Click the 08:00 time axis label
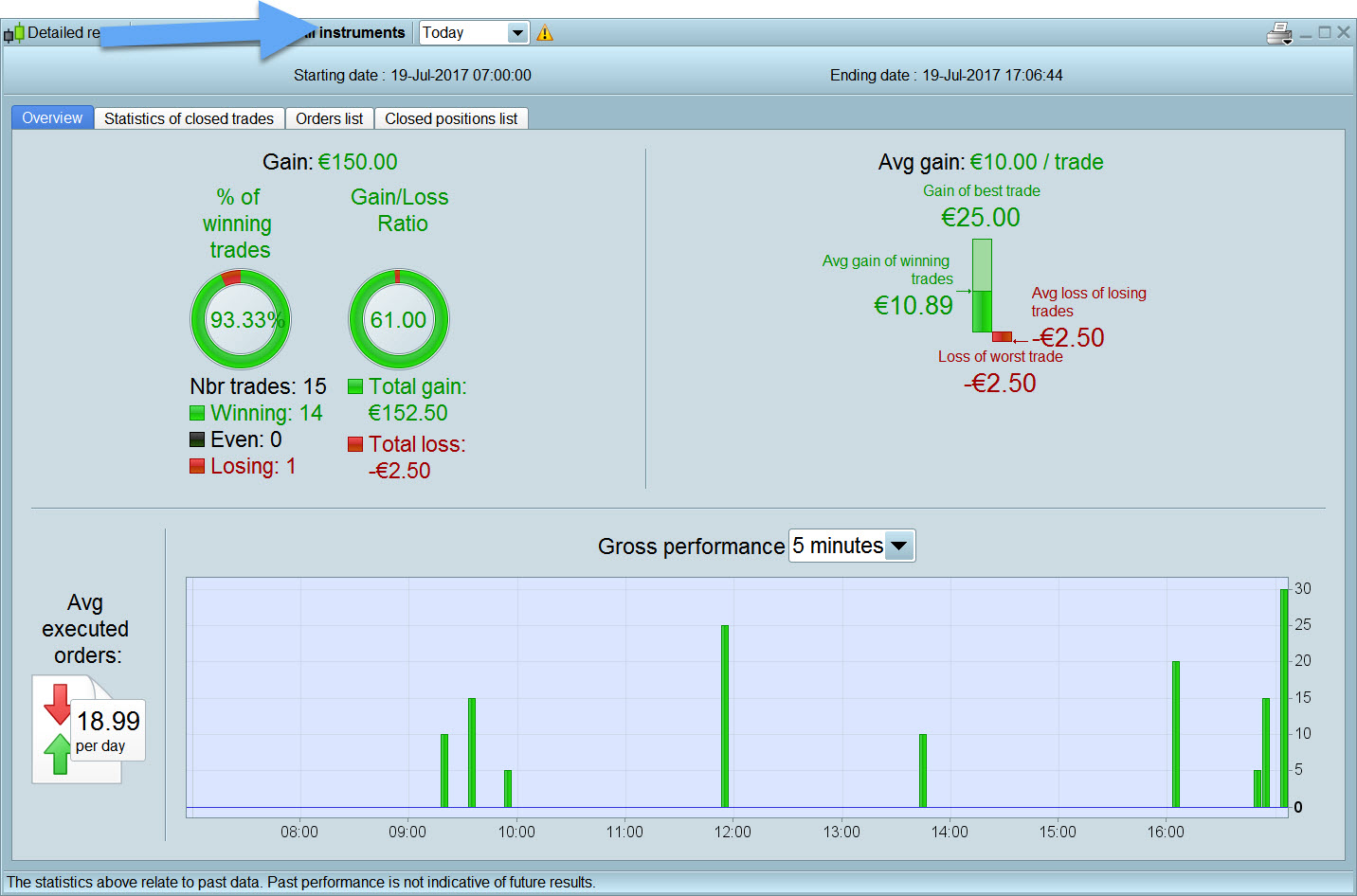This screenshot has height=896, width=1357. click(299, 832)
